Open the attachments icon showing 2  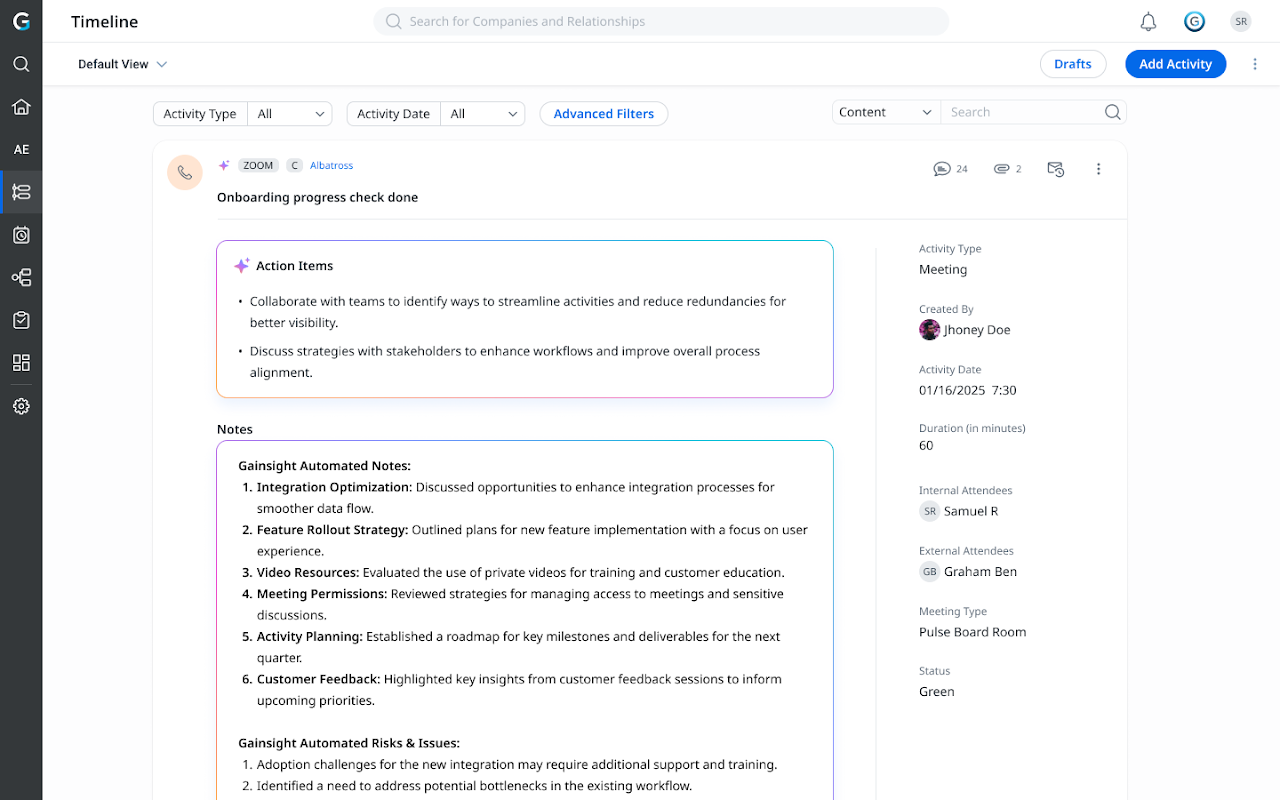pyautogui.click(x=1007, y=169)
